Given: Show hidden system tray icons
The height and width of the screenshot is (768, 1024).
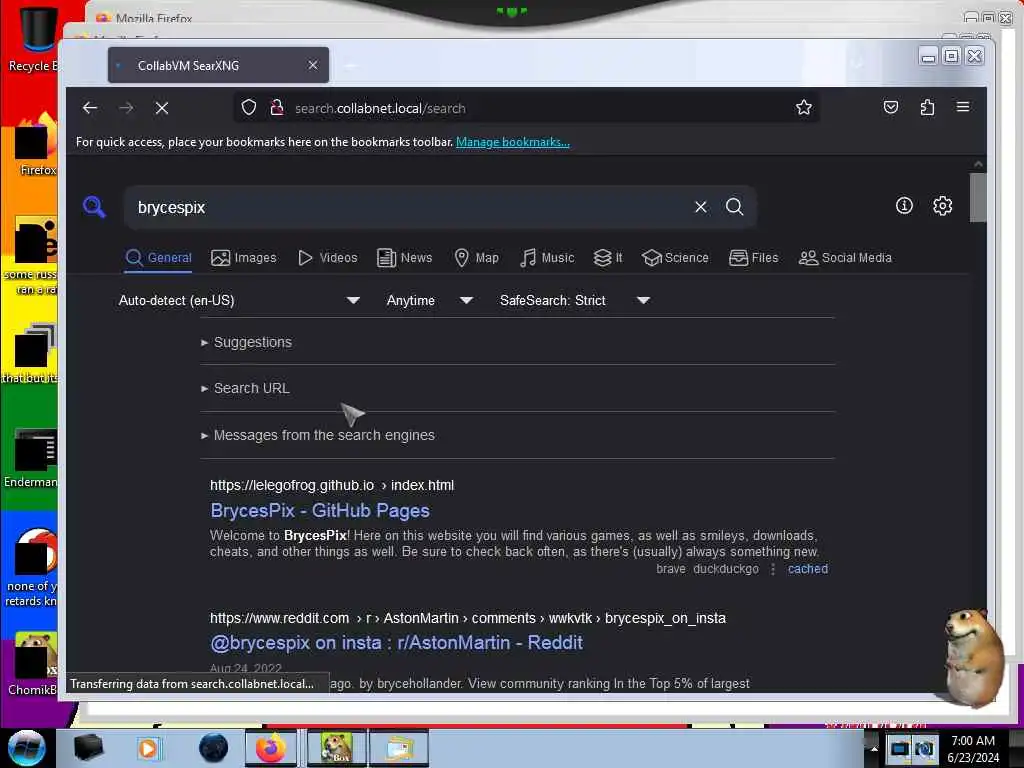Looking at the screenshot, I should point(874,748).
